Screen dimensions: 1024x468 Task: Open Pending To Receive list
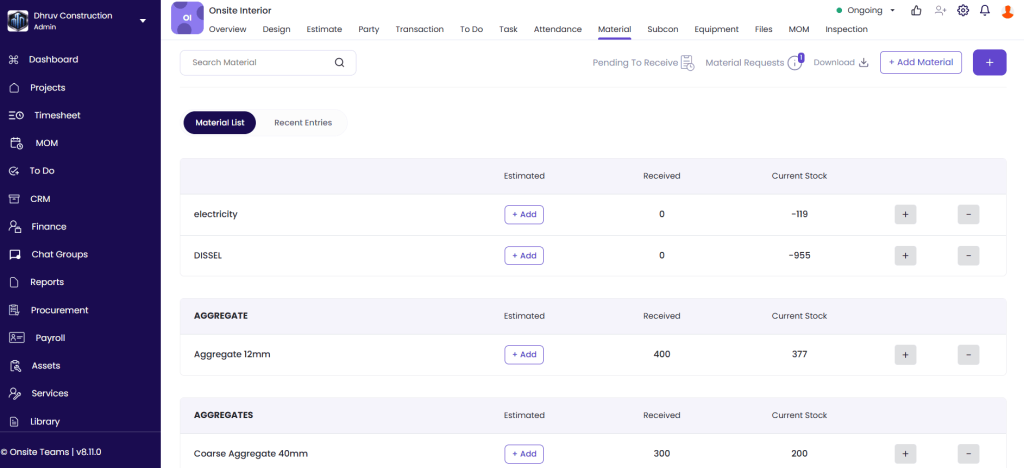coord(643,63)
